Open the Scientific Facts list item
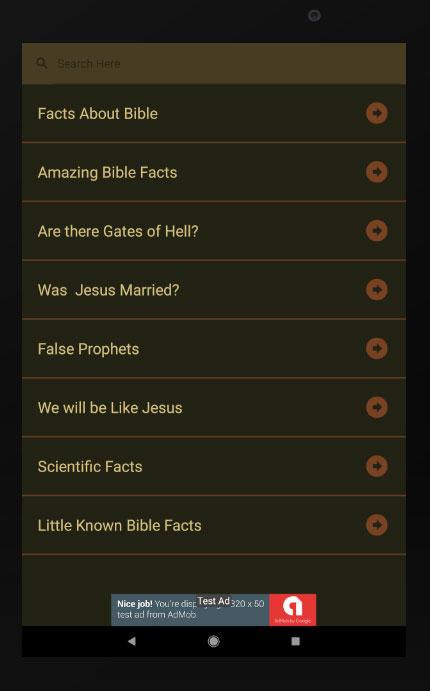The width and height of the screenshot is (430, 691). click(214, 466)
